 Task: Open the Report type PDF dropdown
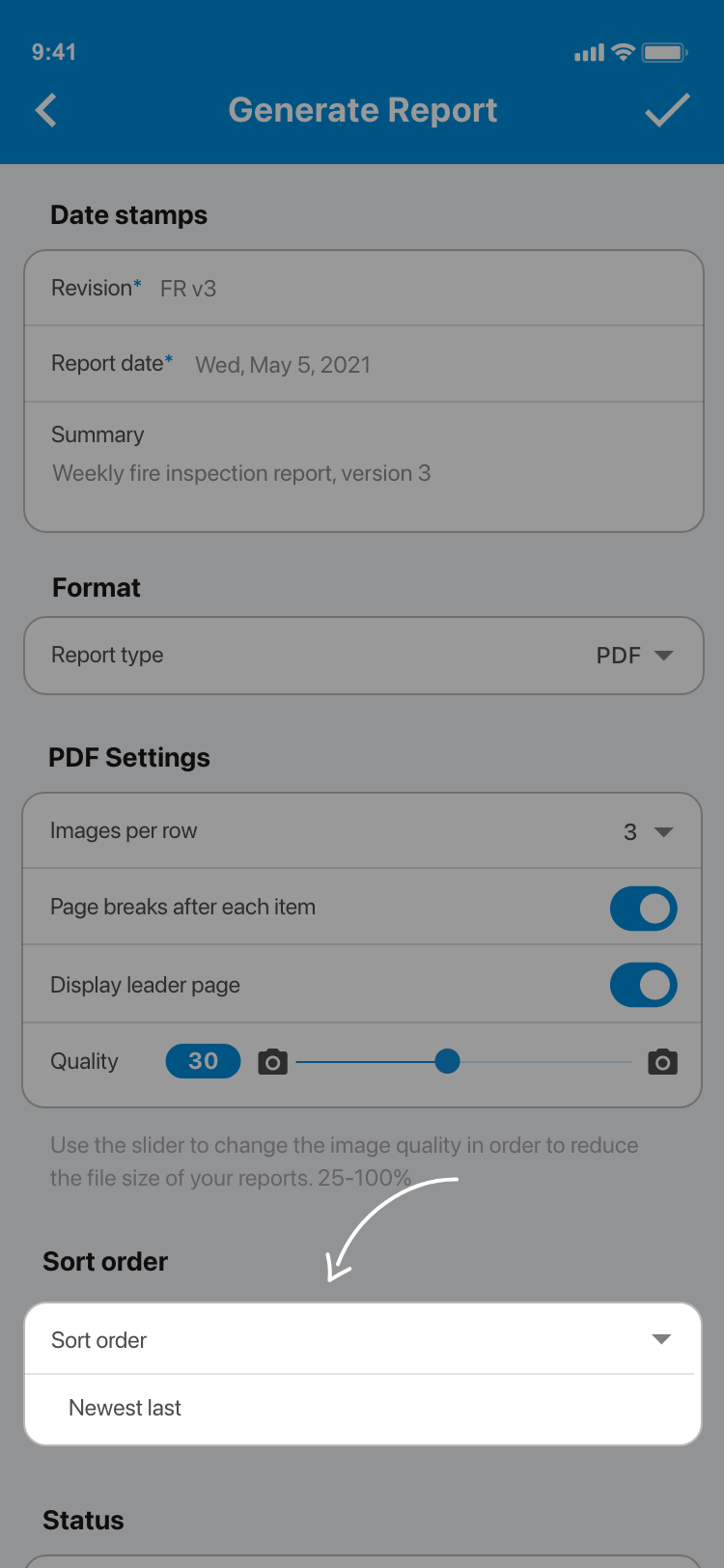click(634, 656)
